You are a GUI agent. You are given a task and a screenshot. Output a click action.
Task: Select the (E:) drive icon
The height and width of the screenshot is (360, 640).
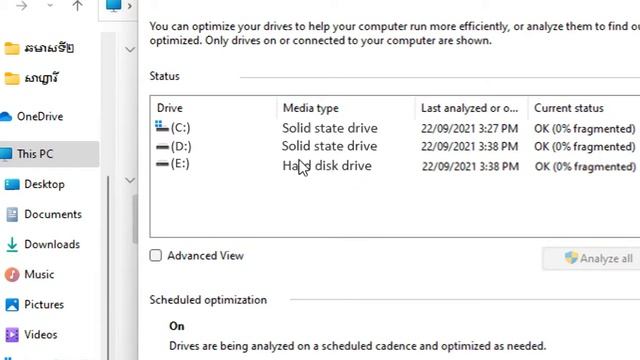(x=162, y=164)
